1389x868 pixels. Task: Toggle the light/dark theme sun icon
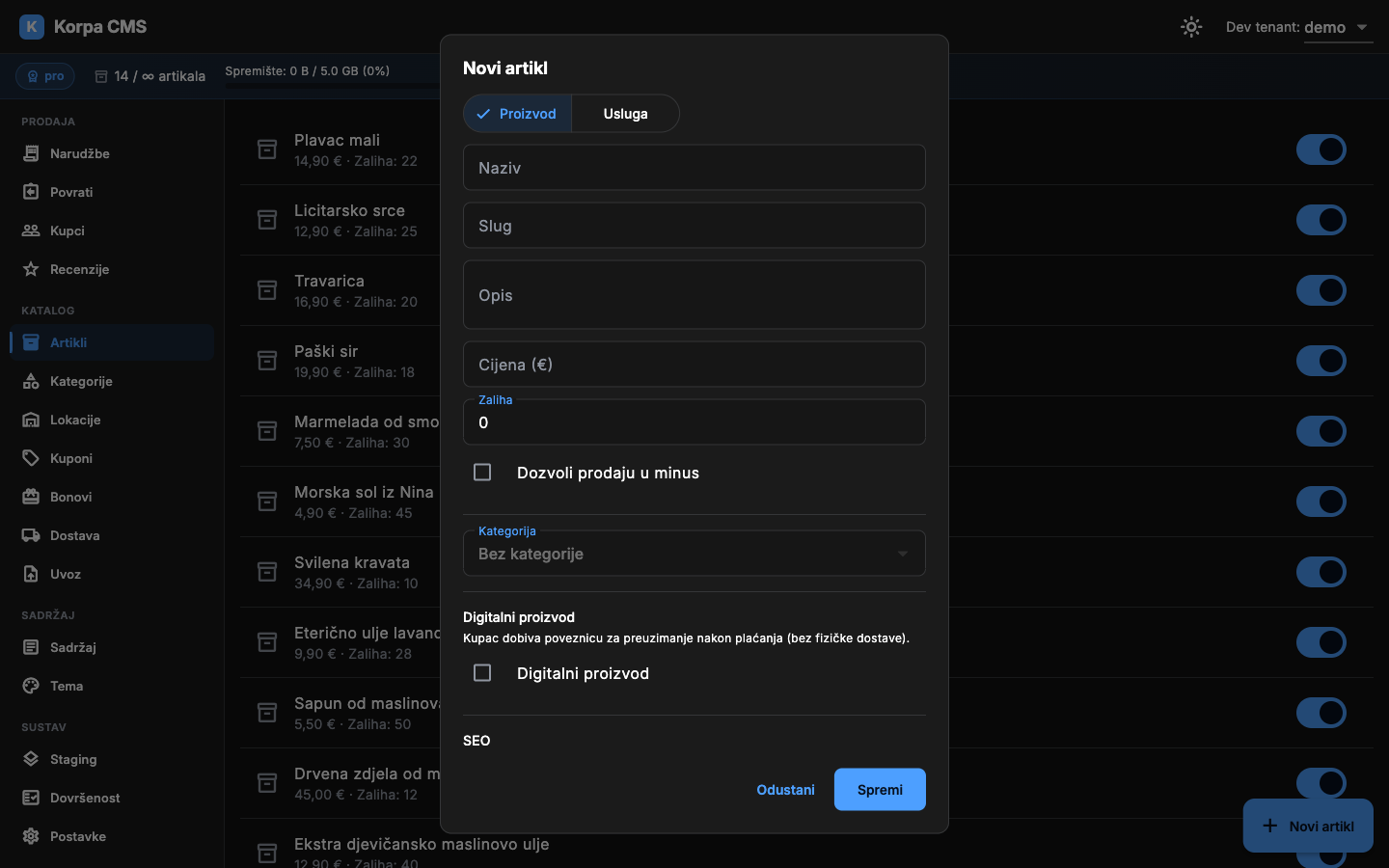point(1191,27)
